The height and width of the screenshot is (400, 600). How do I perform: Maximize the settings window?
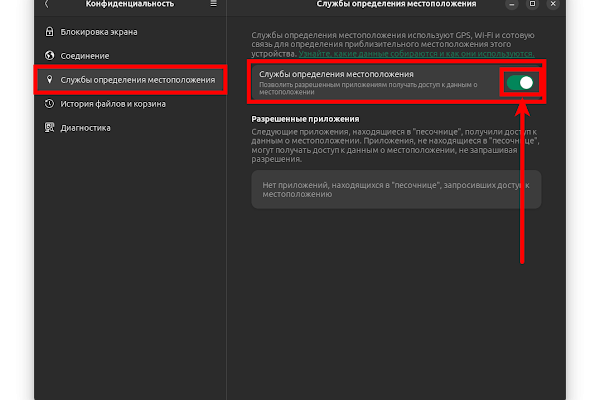pos(531,5)
